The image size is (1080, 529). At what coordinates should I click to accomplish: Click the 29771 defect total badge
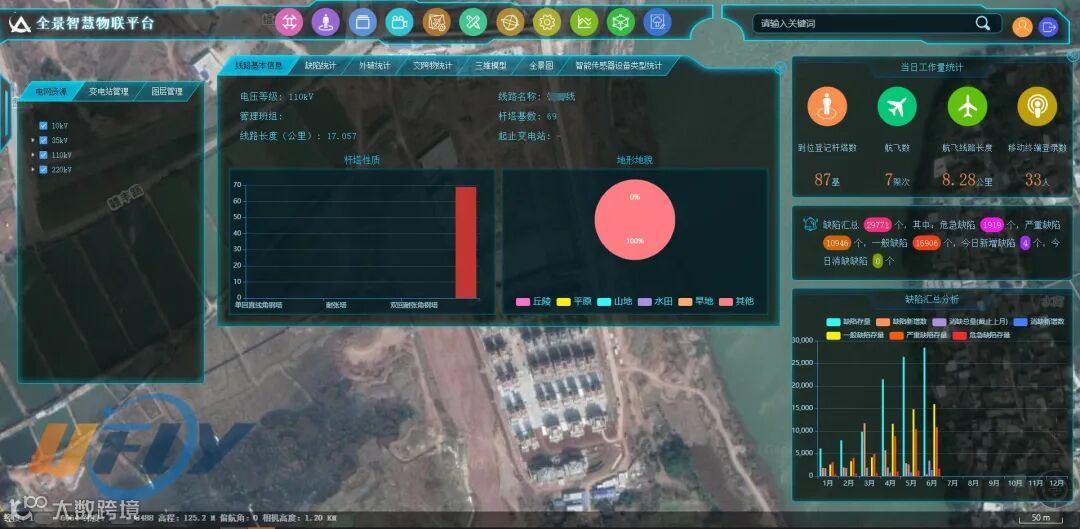(878, 225)
